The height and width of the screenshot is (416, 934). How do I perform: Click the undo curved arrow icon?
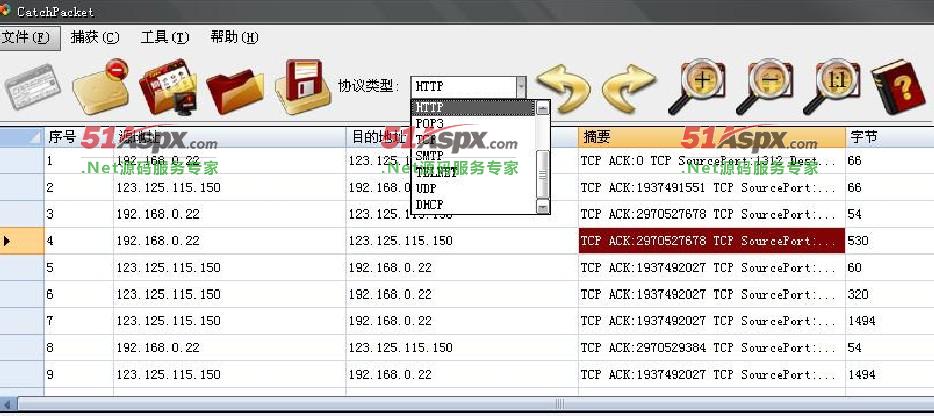563,88
